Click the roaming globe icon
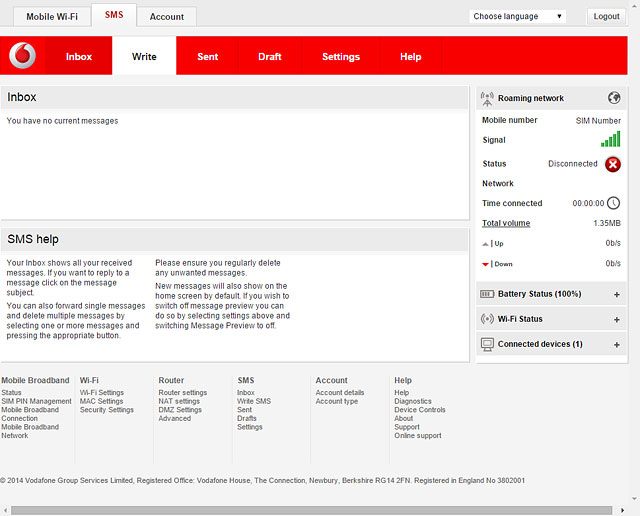This screenshot has width=640, height=516. pyautogui.click(x=614, y=98)
